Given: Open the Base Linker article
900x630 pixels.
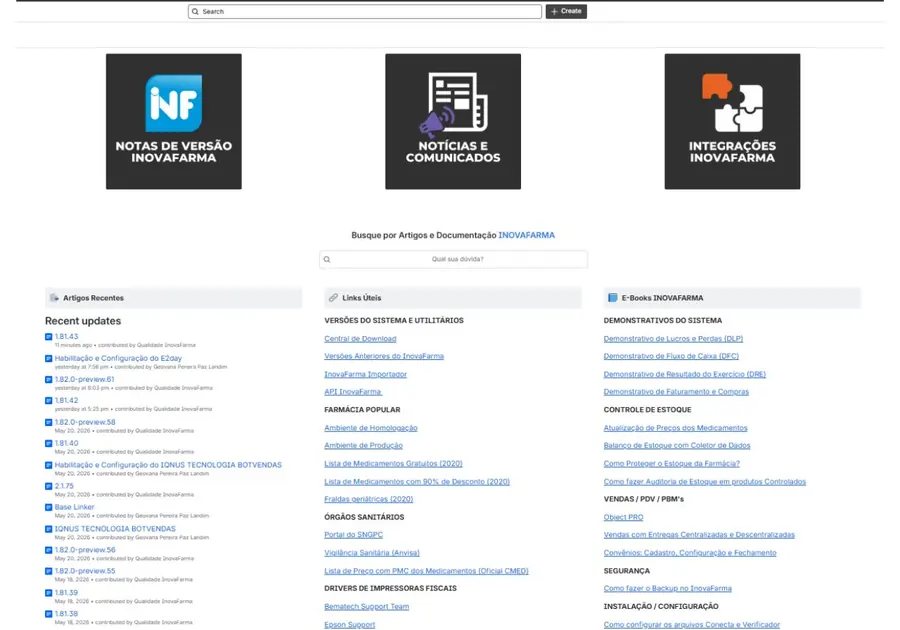Looking at the screenshot, I should tap(75, 507).
